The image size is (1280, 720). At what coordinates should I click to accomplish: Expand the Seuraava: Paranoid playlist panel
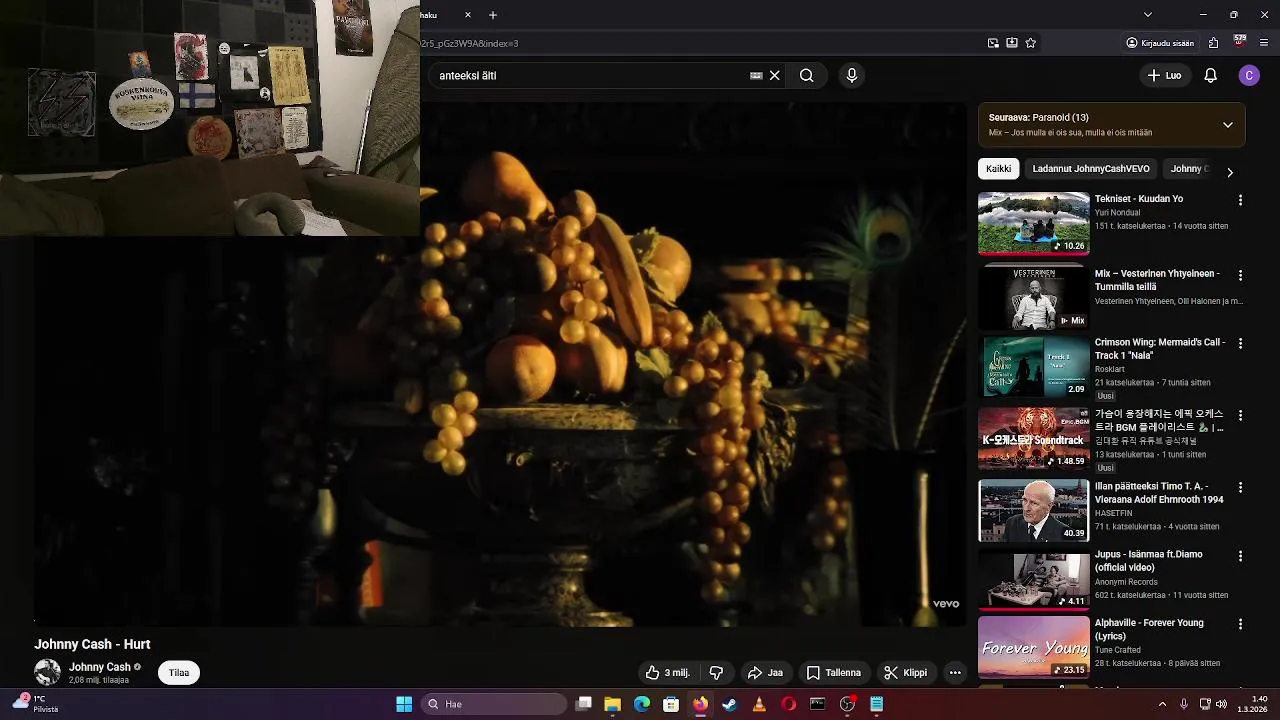[1228, 125]
